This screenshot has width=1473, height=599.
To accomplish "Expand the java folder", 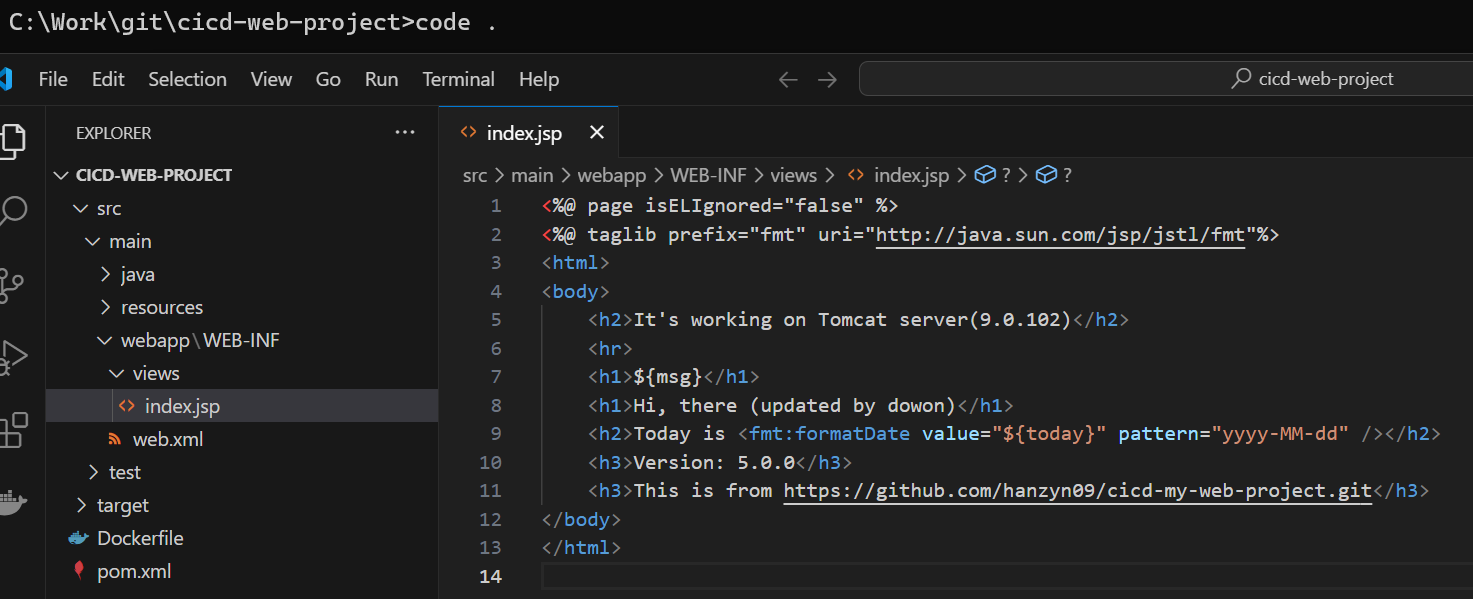I will tap(137, 274).
